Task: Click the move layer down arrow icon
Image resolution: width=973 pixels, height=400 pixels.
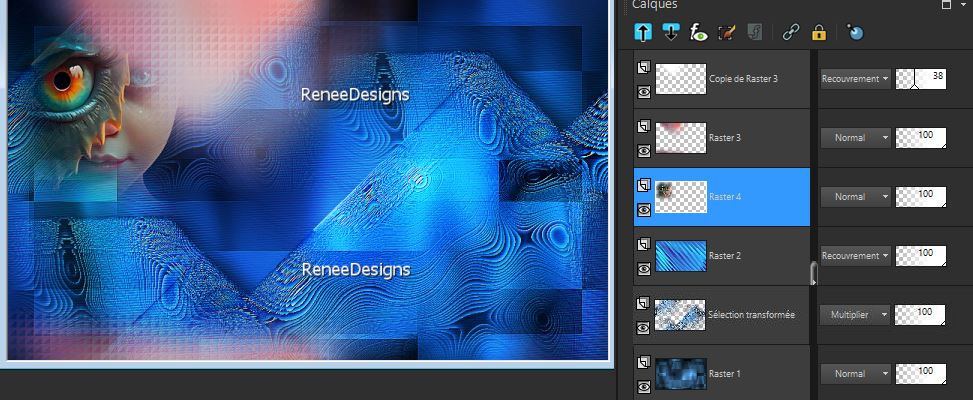Action: [671, 32]
